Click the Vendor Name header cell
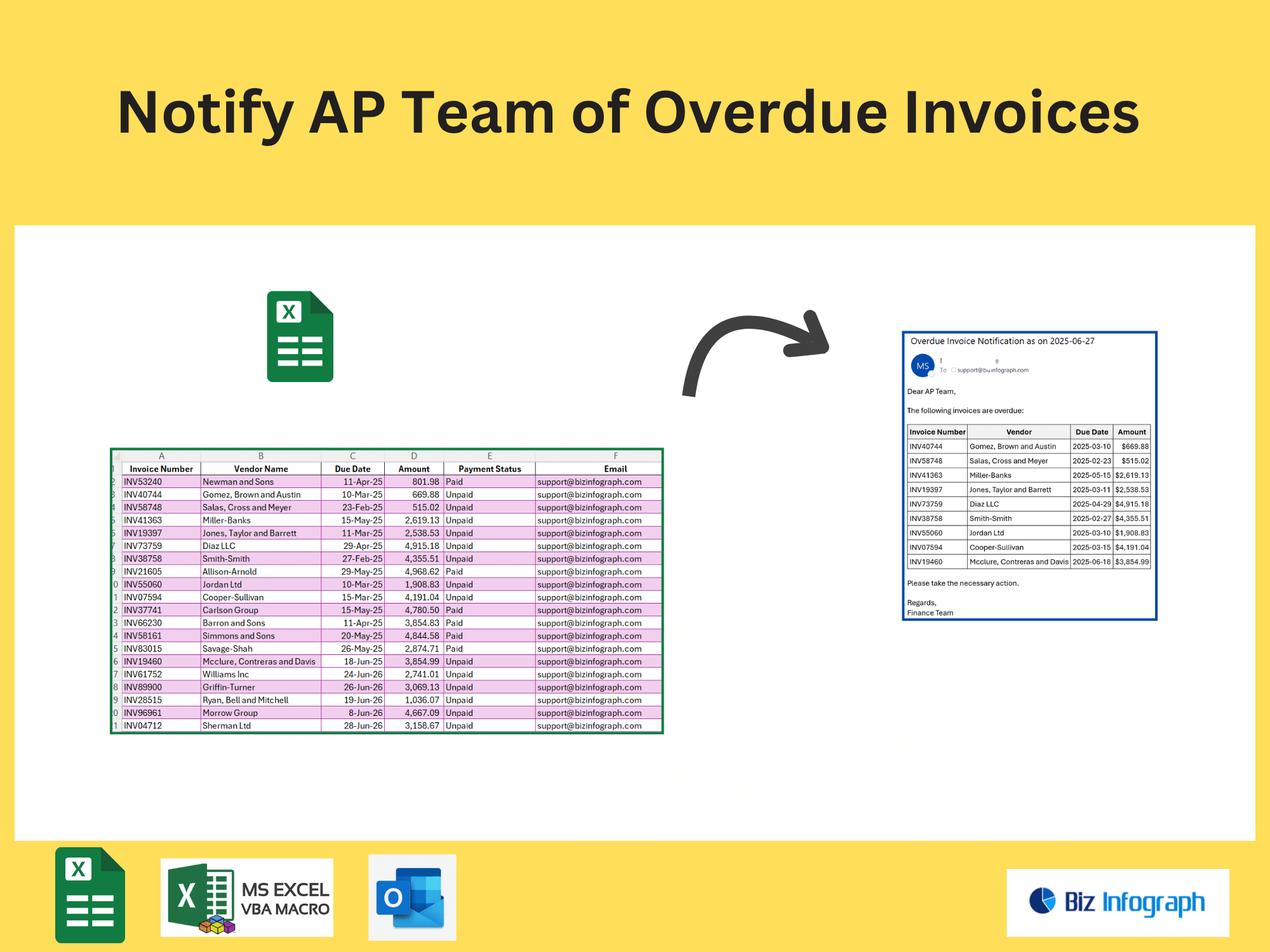Viewport: 1270px width, 952px height. 260,468
